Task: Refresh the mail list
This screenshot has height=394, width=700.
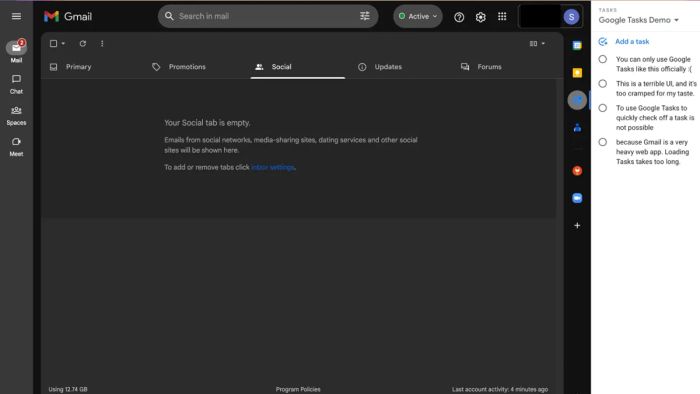Action: coord(83,43)
